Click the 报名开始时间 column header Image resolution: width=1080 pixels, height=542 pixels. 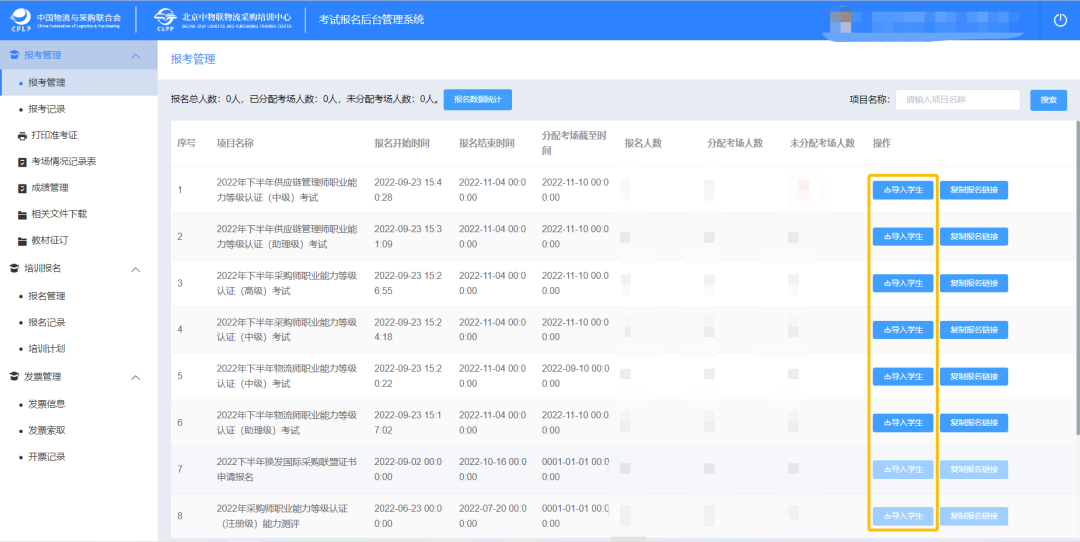point(402,143)
